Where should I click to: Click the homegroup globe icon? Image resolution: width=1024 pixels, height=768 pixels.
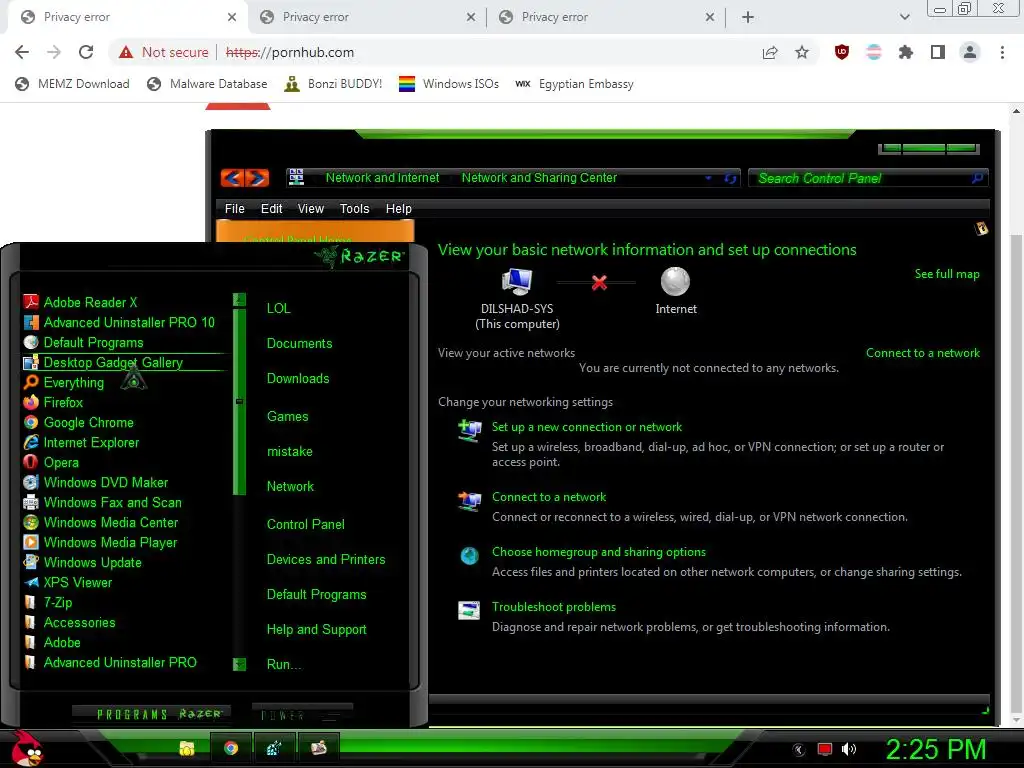click(470, 556)
